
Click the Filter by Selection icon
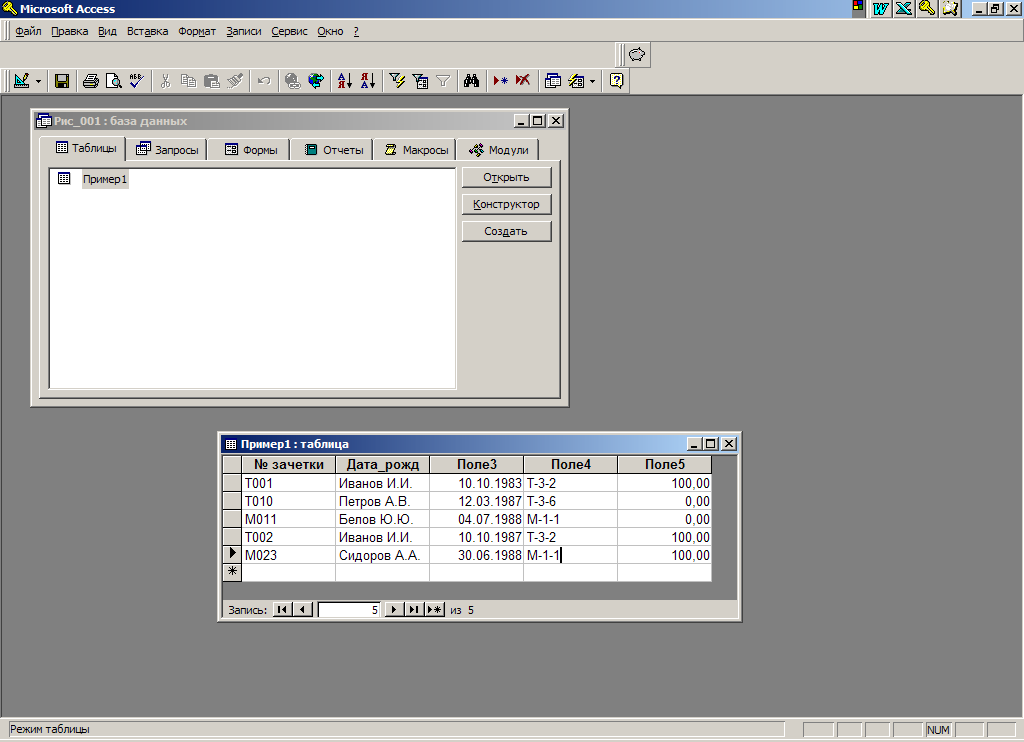(x=397, y=81)
